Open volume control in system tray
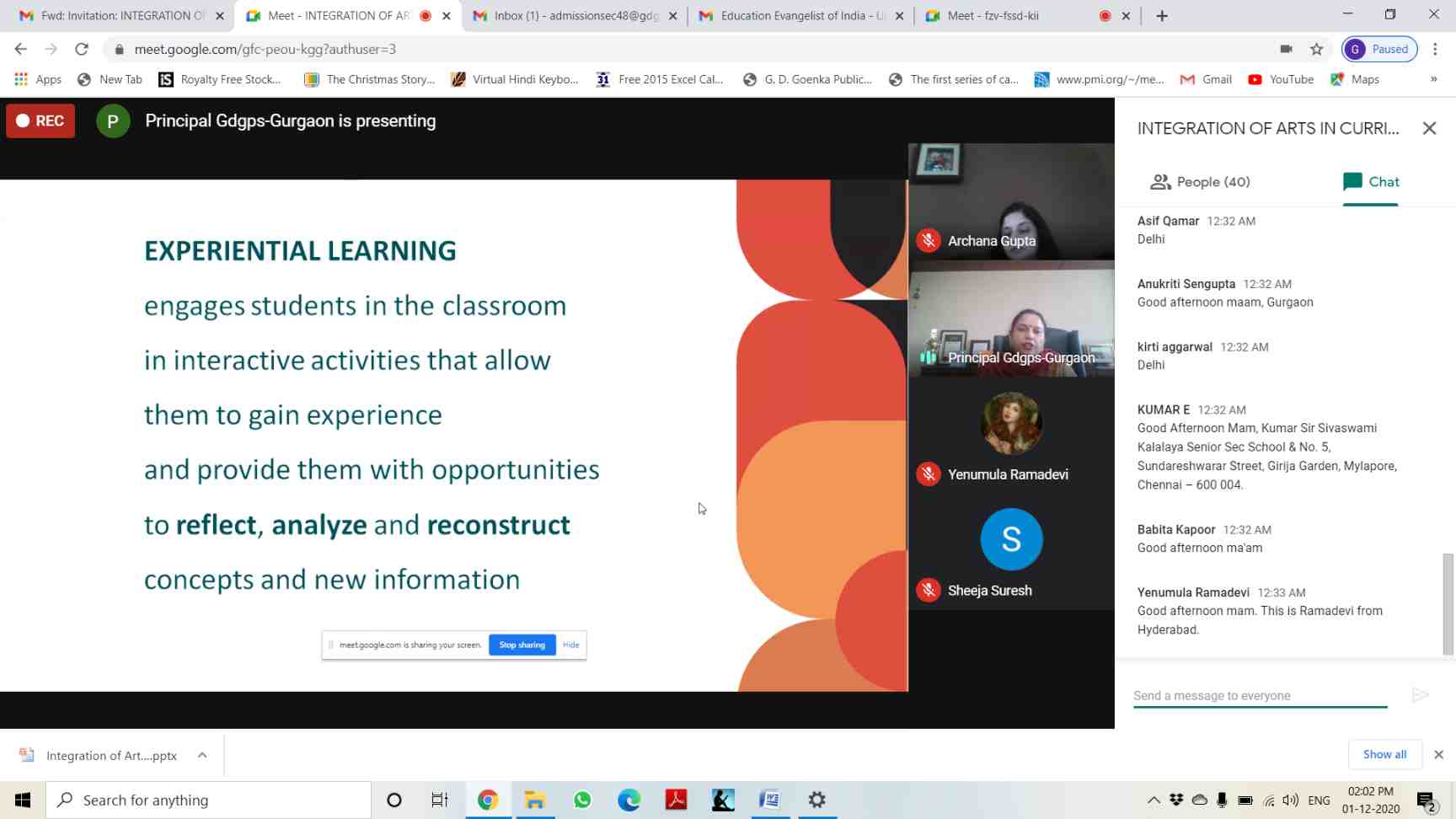The height and width of the screenshot is (819, 1456). tap(1290, 800)
